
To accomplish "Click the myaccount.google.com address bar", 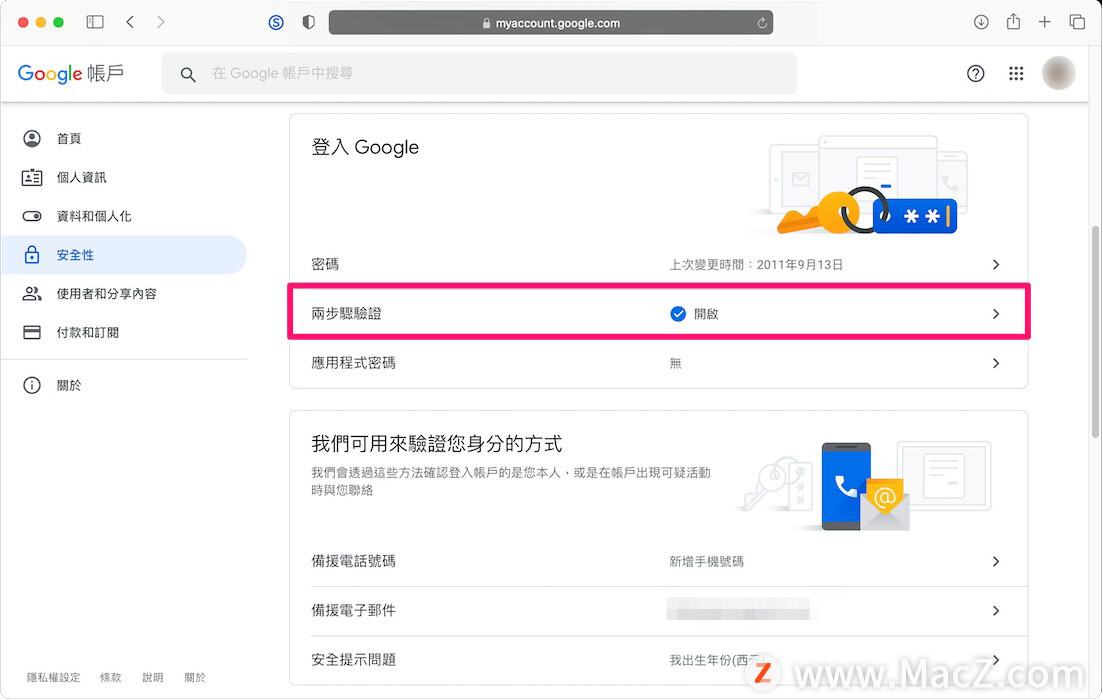I will click(551, 23).
